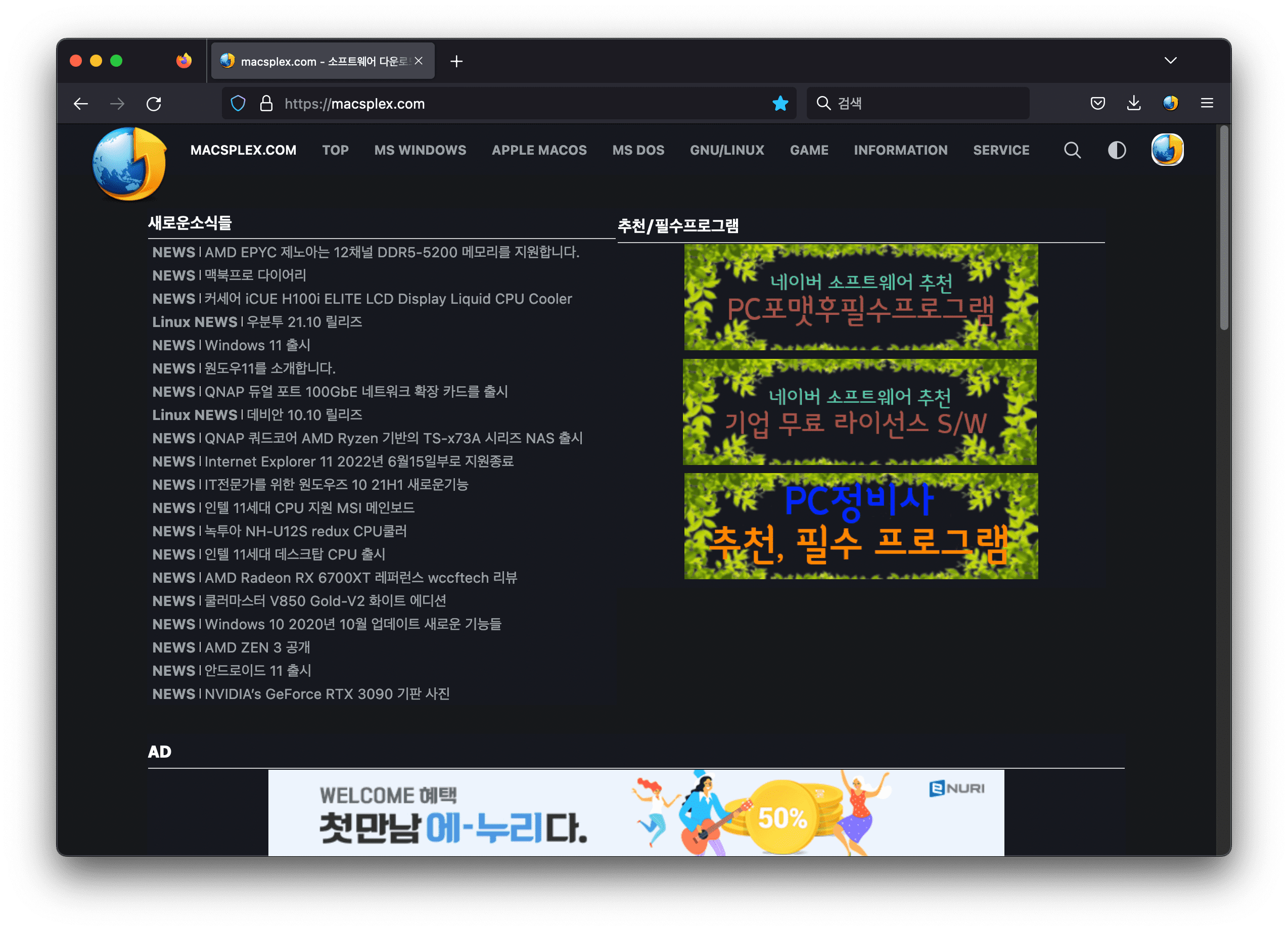Open the GAME menu
1288x931 pixels.
click(809, 151)
